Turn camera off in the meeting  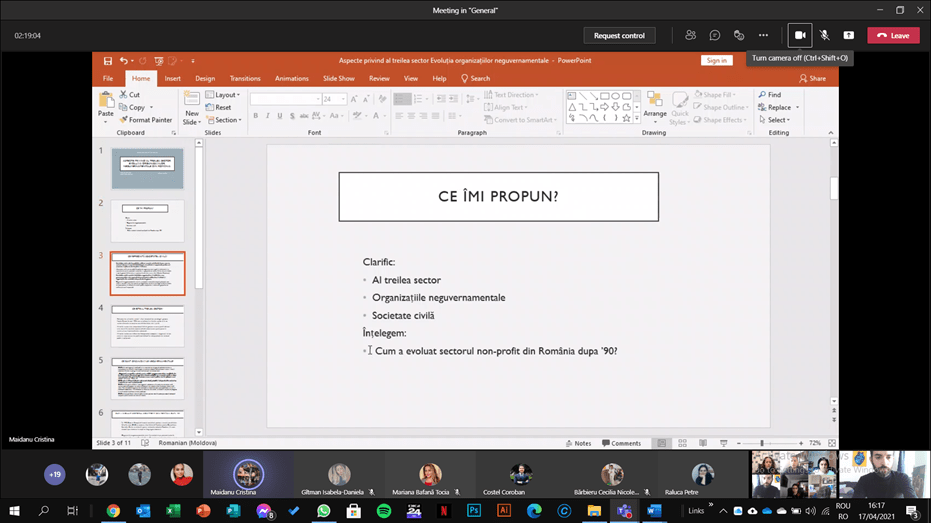click(x=800, y=35)
